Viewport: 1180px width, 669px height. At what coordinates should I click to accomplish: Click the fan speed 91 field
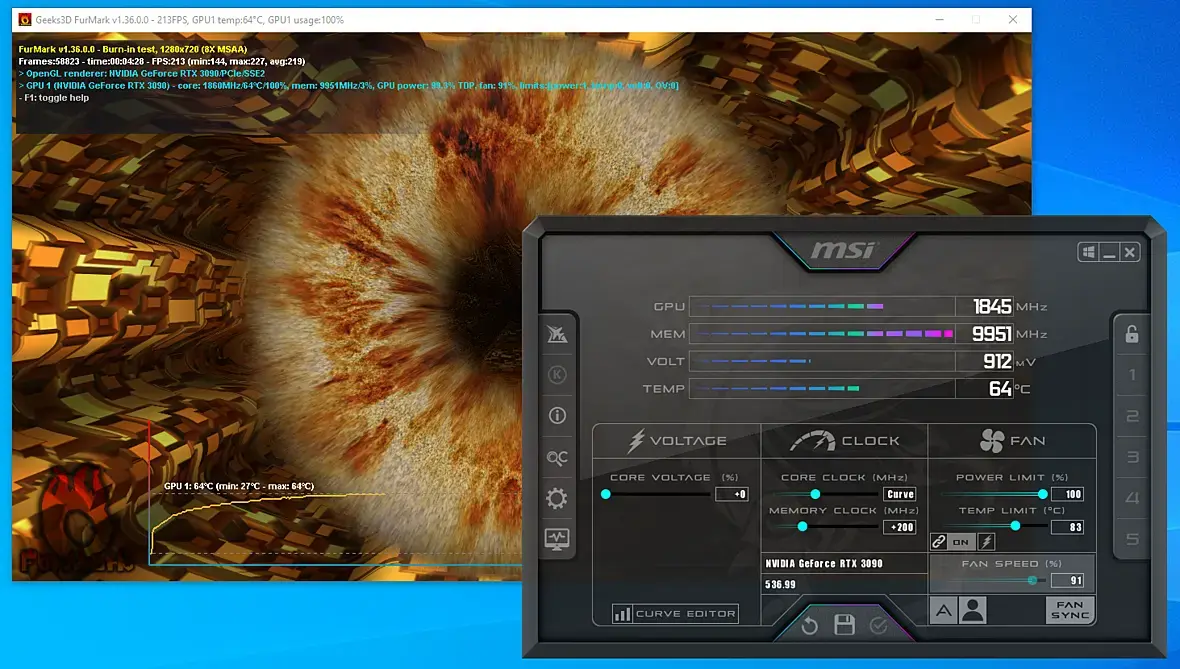(x=1067, y=580)
